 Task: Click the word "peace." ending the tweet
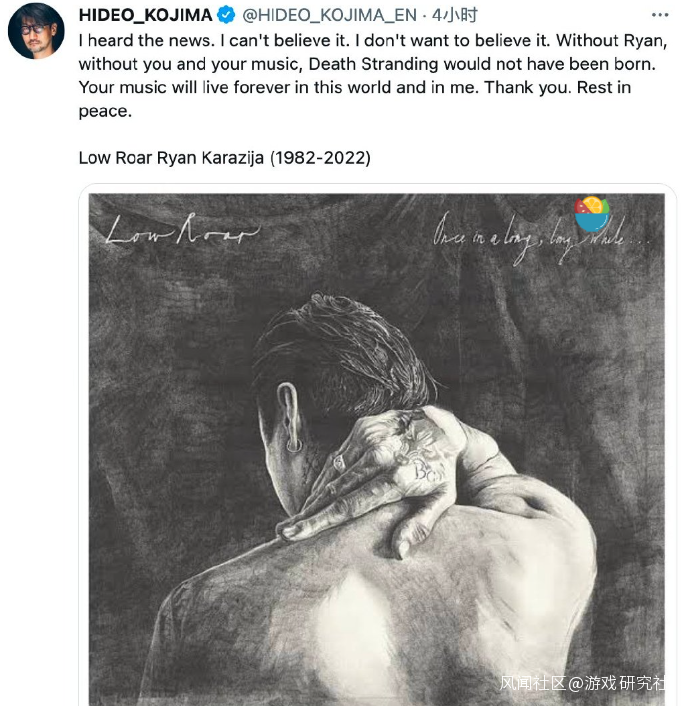click(x=104, y=110)
